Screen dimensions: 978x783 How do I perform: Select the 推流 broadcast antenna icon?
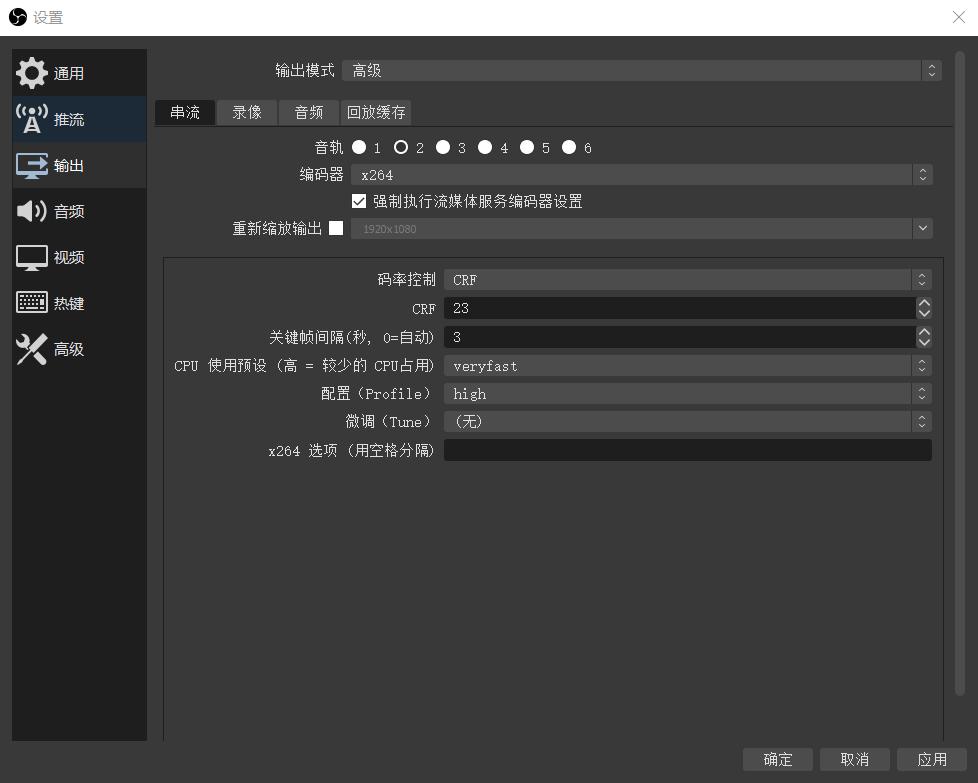[x=31, y=119]
